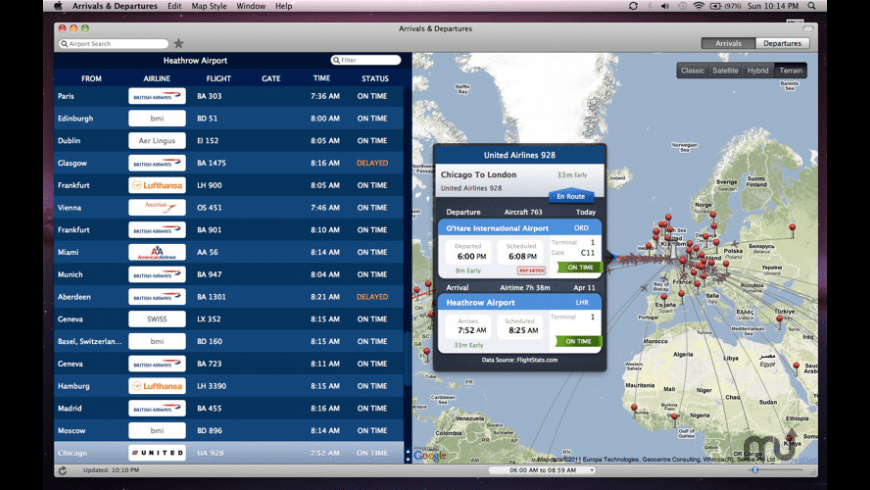Click the En Route status badge
Image resolution: width=870 pixels, height=490 pixels.
tap(571, 196)
